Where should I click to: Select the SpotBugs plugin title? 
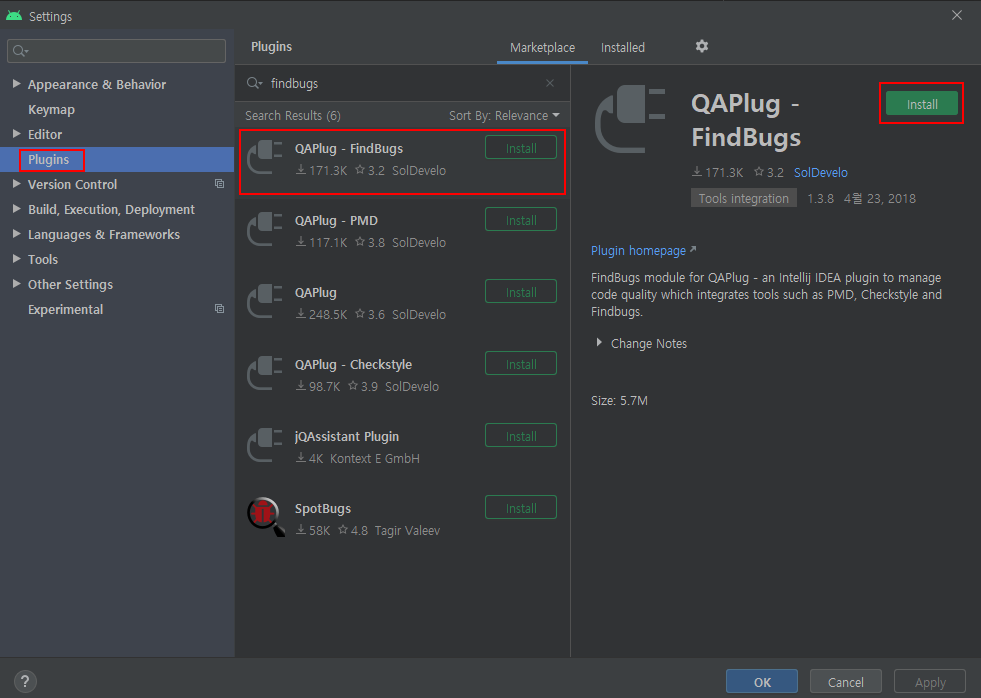[x=323, y=508]
